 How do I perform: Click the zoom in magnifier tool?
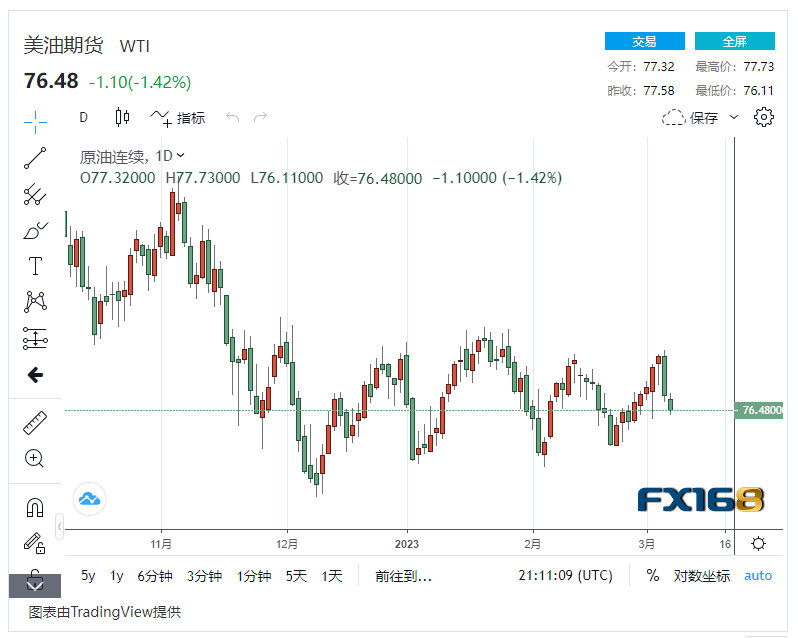point(35,459)
